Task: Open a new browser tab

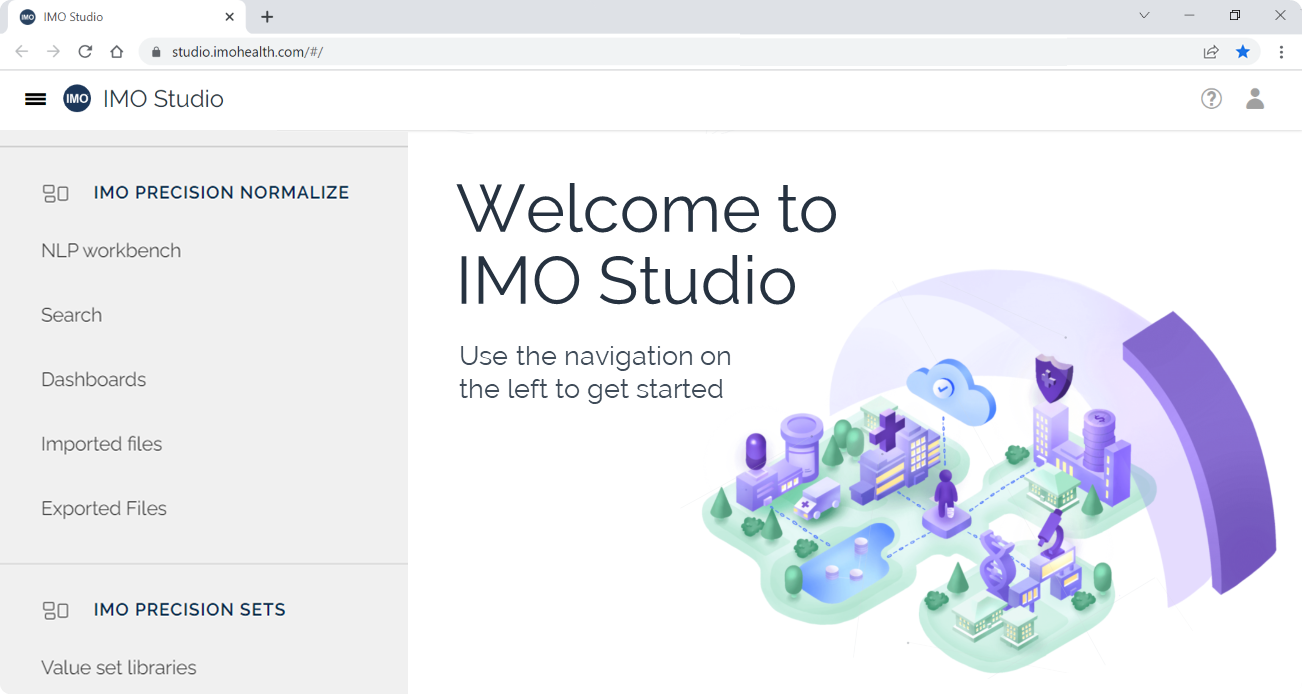Action: pos(267,17)
